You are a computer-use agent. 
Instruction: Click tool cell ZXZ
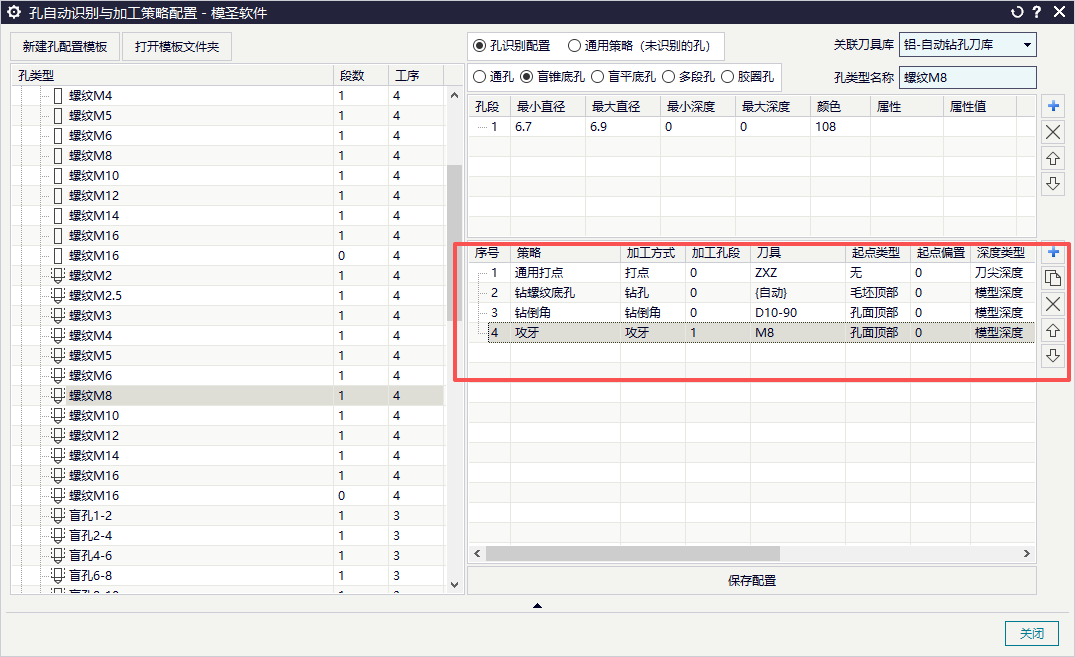[x=797, y=273]
